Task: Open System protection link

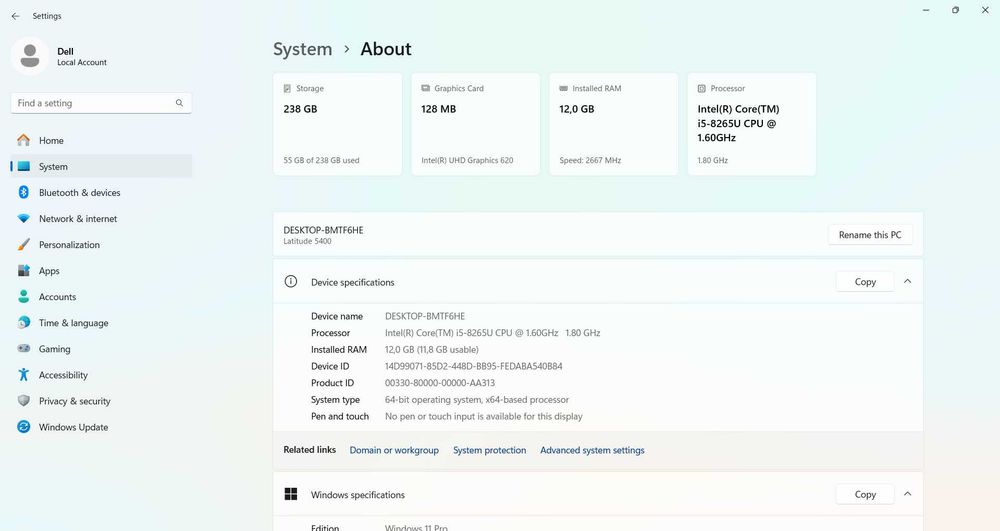Action: [x=490, y=450]
